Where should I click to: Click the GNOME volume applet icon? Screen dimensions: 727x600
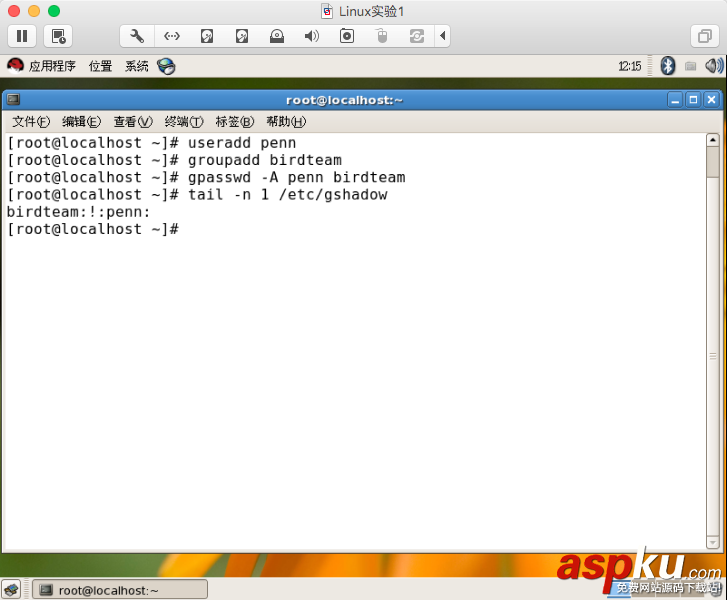(x=713, y=66)
